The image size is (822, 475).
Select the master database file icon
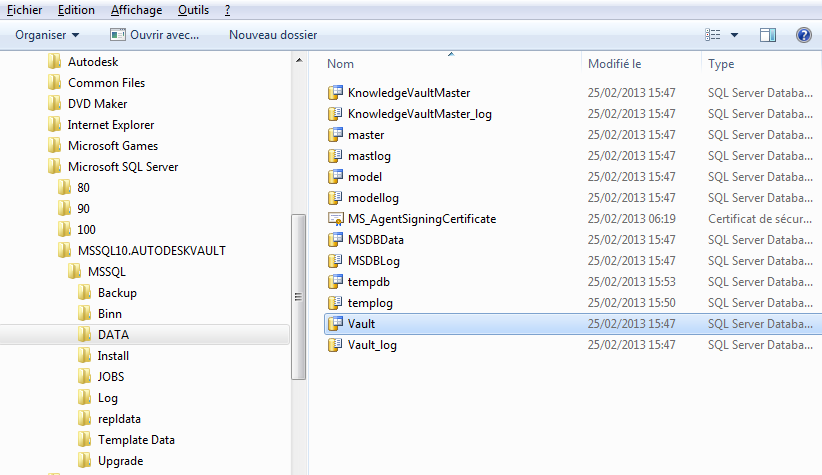(x=336, y=135)
